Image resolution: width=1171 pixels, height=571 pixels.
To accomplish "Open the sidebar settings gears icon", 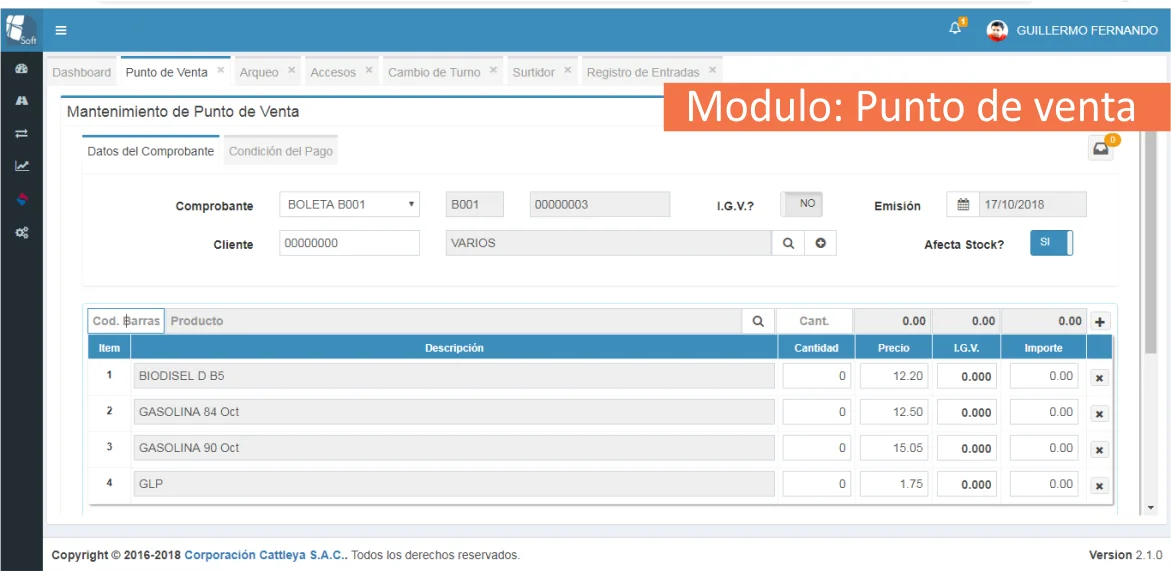I will pos(21,232).
